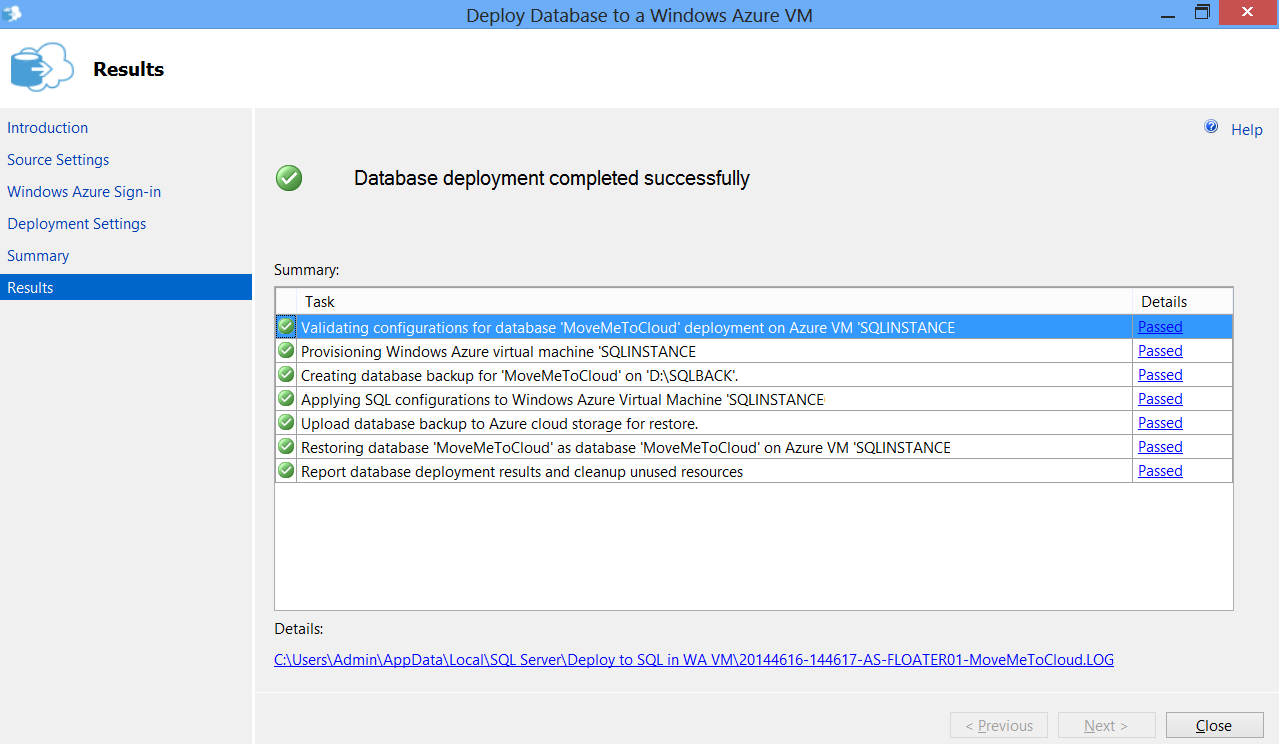The width and height of the screenshot is (1279, 744).
Task: Click the green status icon for the Upload database backup row
Action: pyautogui.click(x=286, y=422)
